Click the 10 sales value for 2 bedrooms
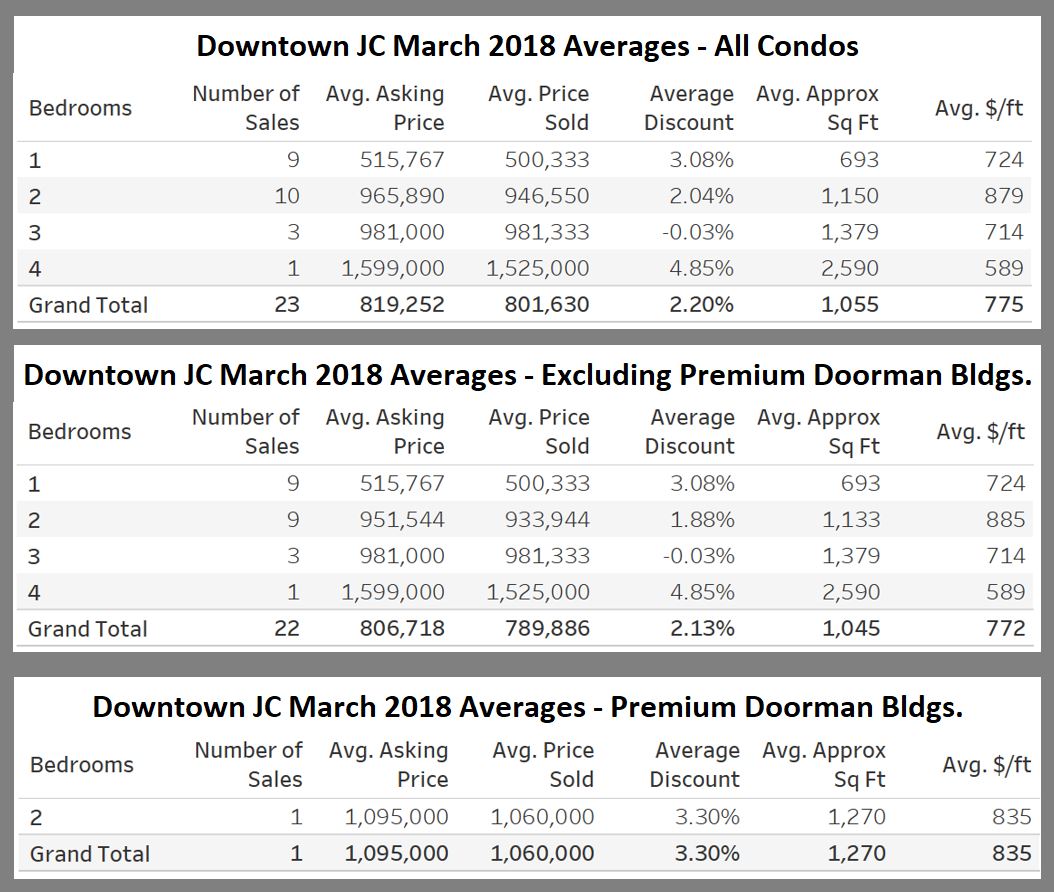This screenshot has width=1054, height=892. (x=287, y=196)
